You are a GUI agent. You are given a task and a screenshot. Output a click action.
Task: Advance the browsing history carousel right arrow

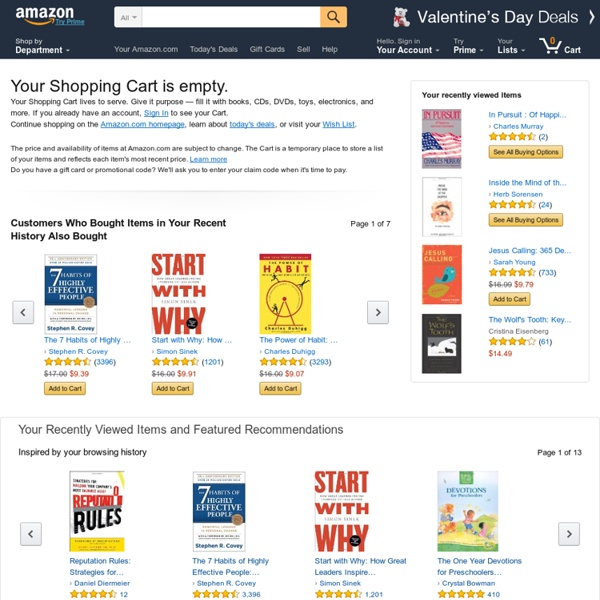569,534
